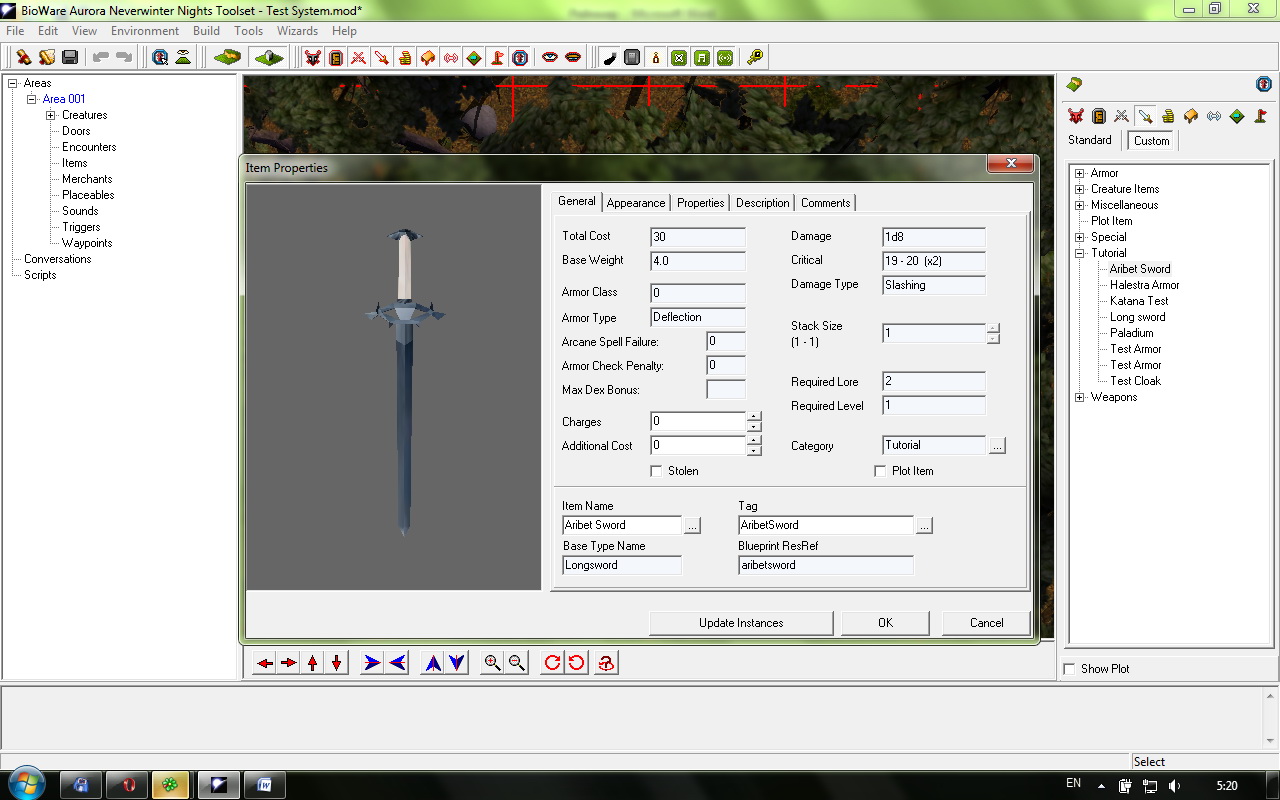Select the creature palette icon in right panel
Viewport: 1280px width, 800px height.
coord(1075,116)
